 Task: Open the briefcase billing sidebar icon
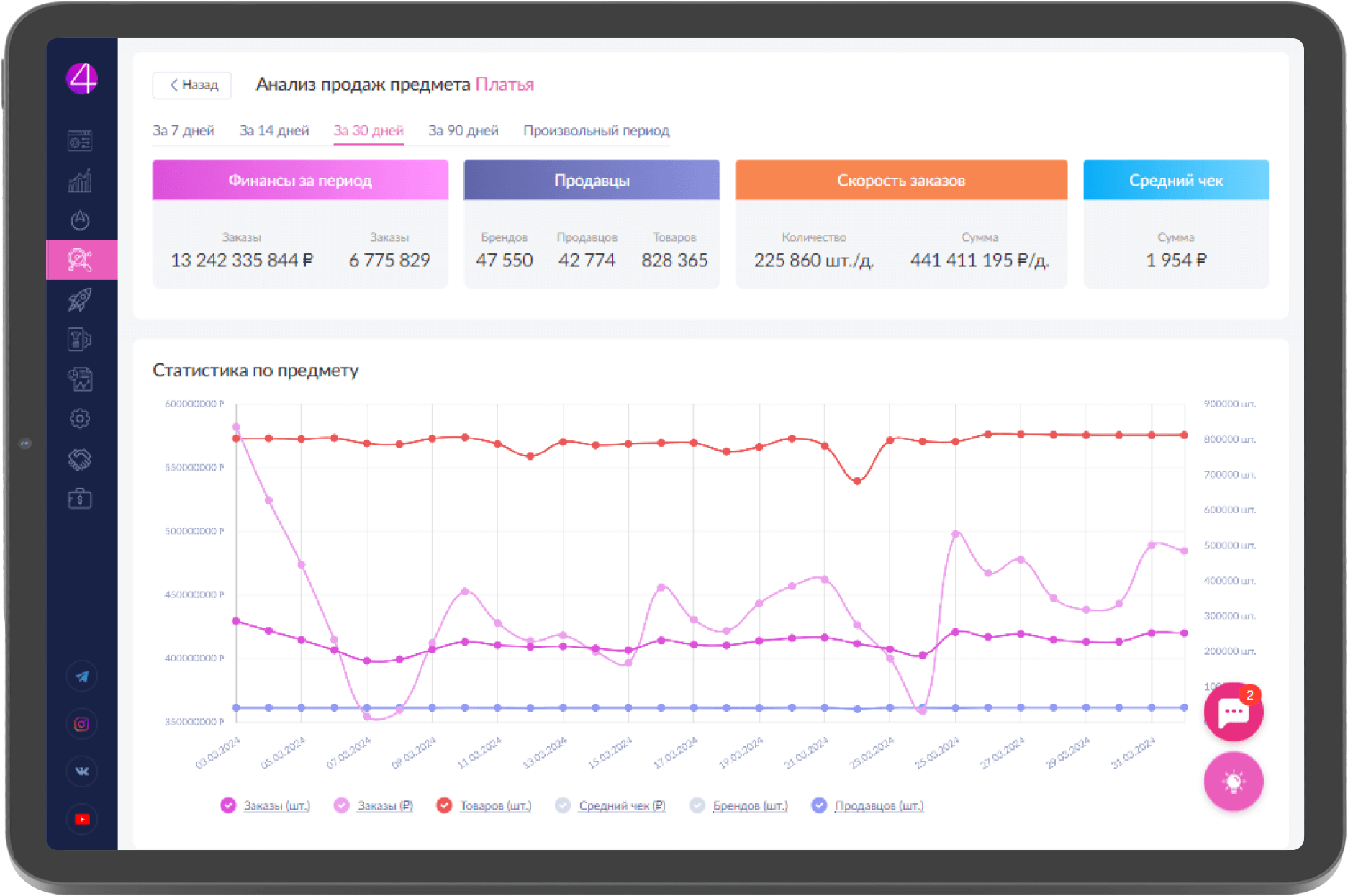pos(80,498)
